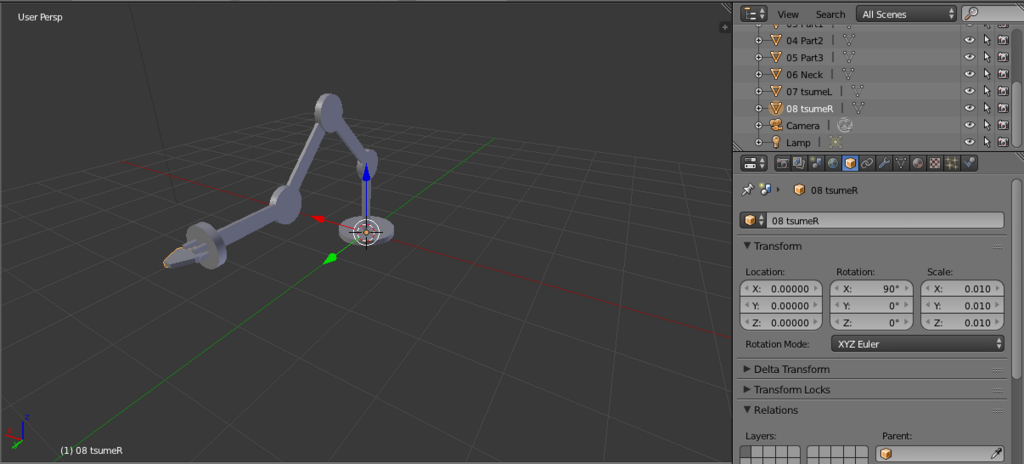
Task: Click the red X-axis manipulator arrow
Action: tap(317, 218)
